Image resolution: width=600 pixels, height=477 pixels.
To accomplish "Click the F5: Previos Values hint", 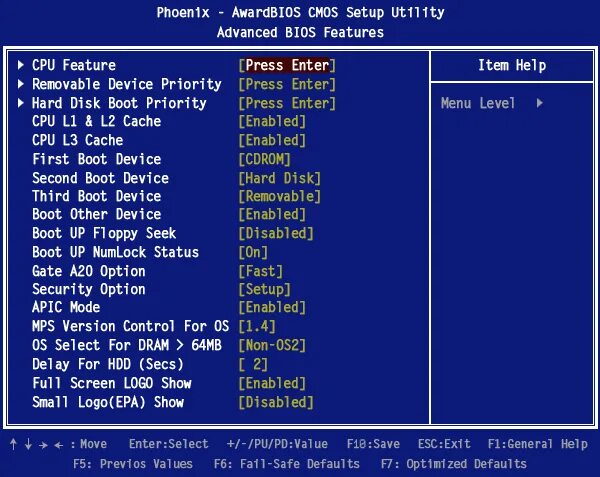I will point(133,464).
